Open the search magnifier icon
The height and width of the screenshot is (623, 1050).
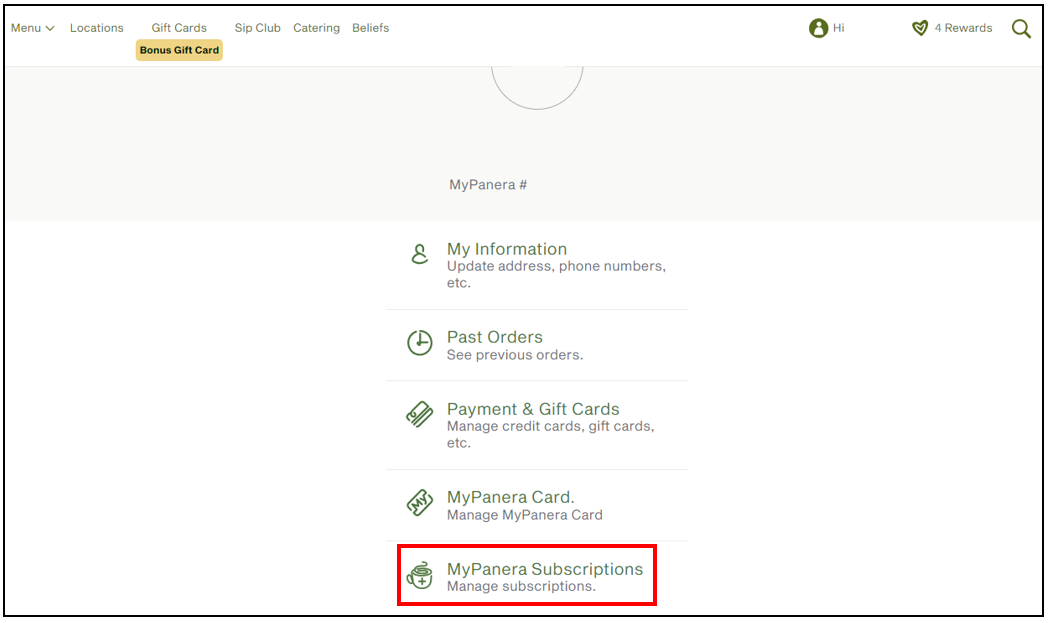1021,29
